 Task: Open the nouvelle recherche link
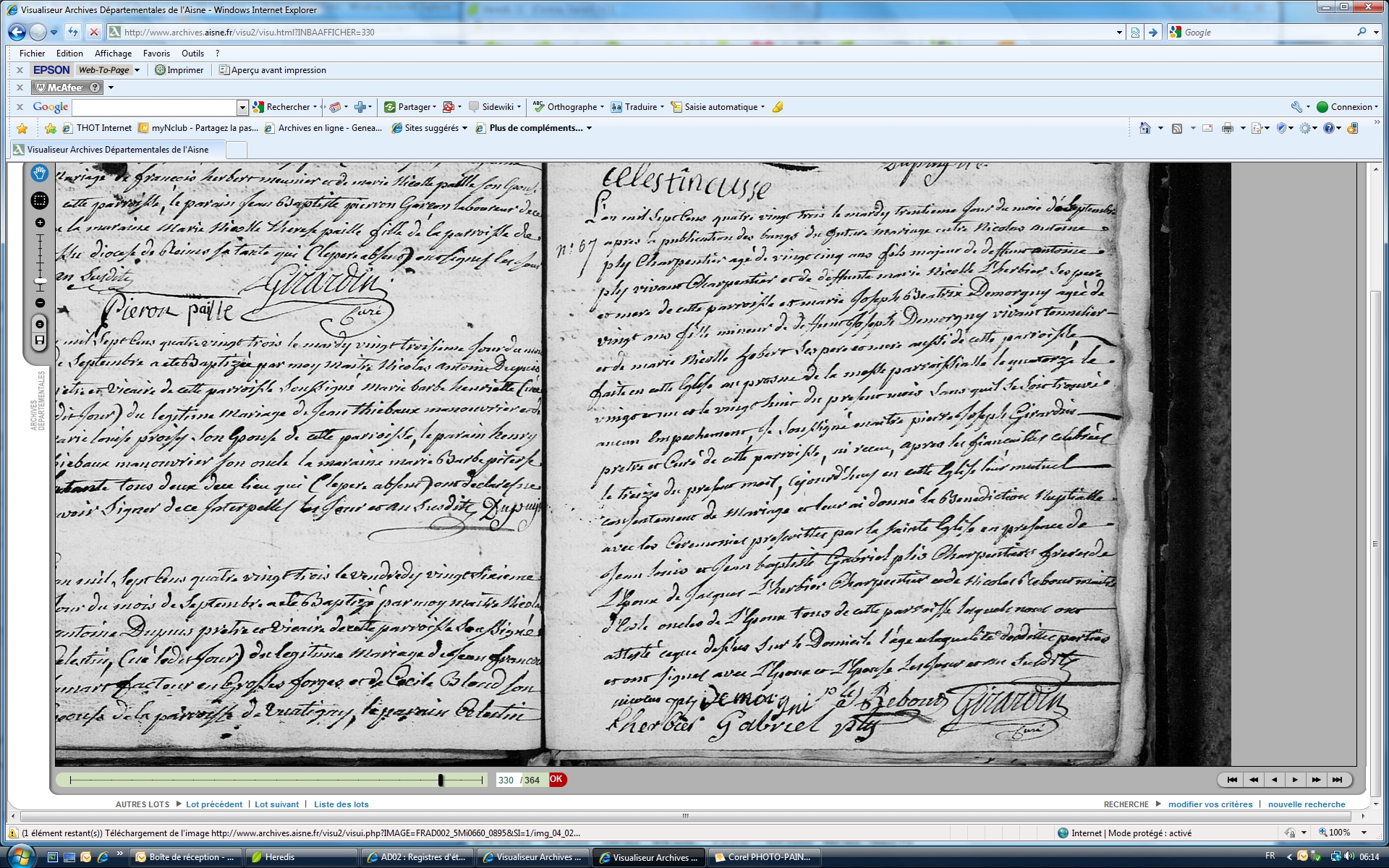(1306, 804)
